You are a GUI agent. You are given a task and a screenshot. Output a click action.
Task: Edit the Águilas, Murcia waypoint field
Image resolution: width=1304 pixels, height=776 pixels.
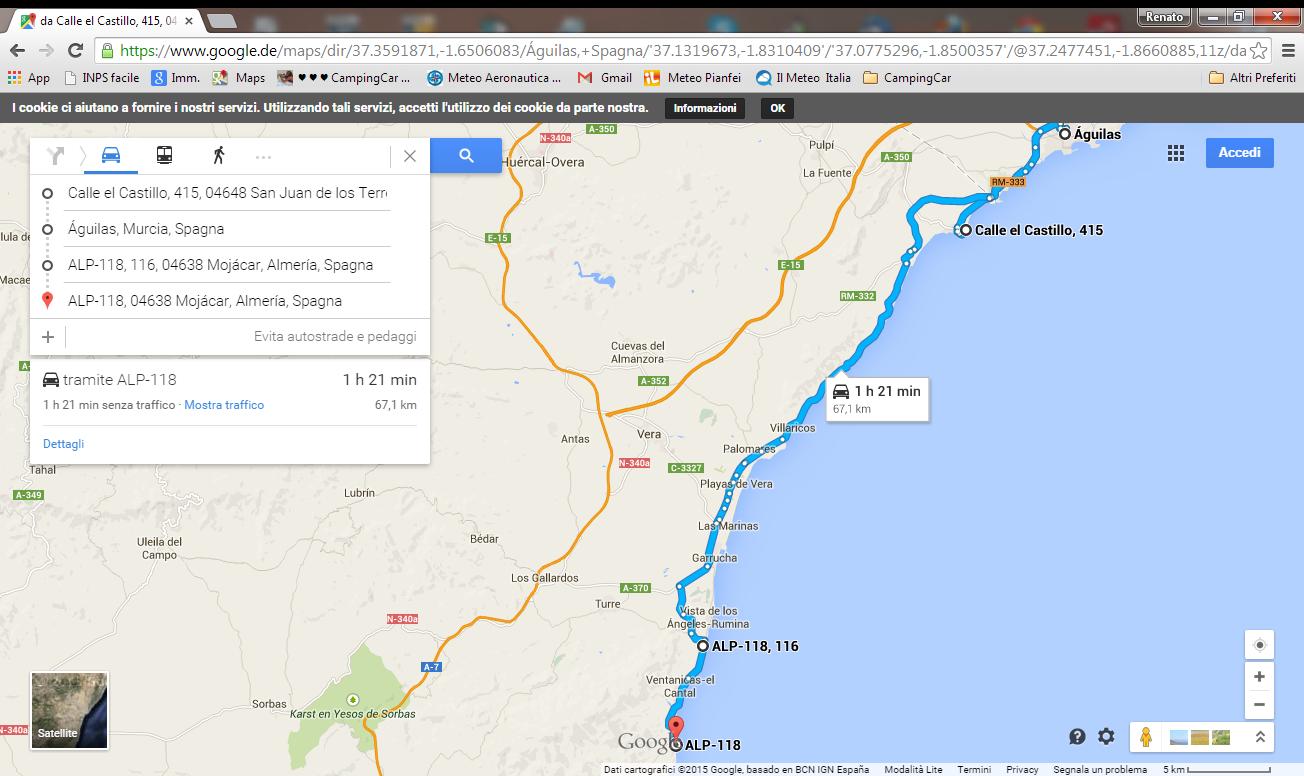228,229
